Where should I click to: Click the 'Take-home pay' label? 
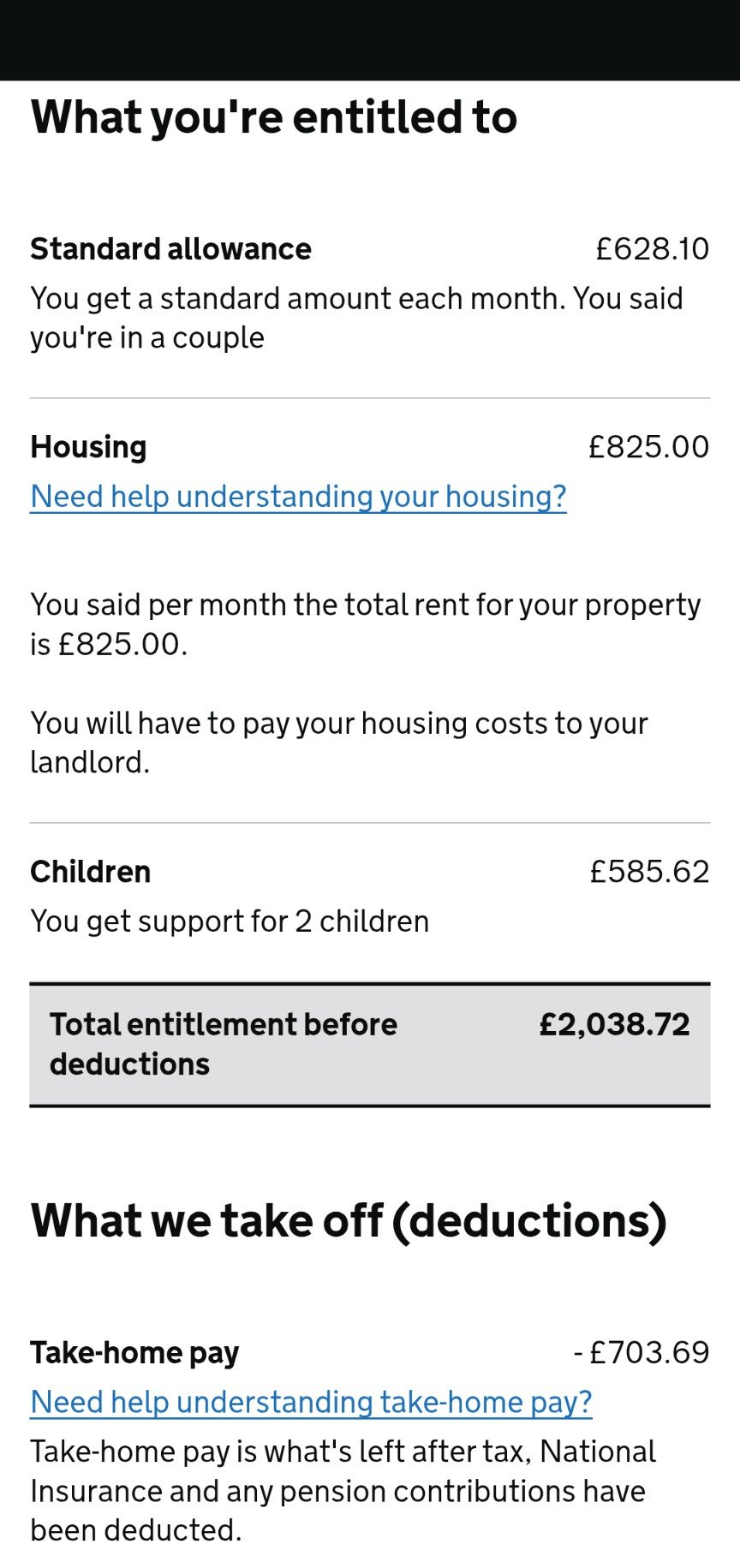[134, 1353]
